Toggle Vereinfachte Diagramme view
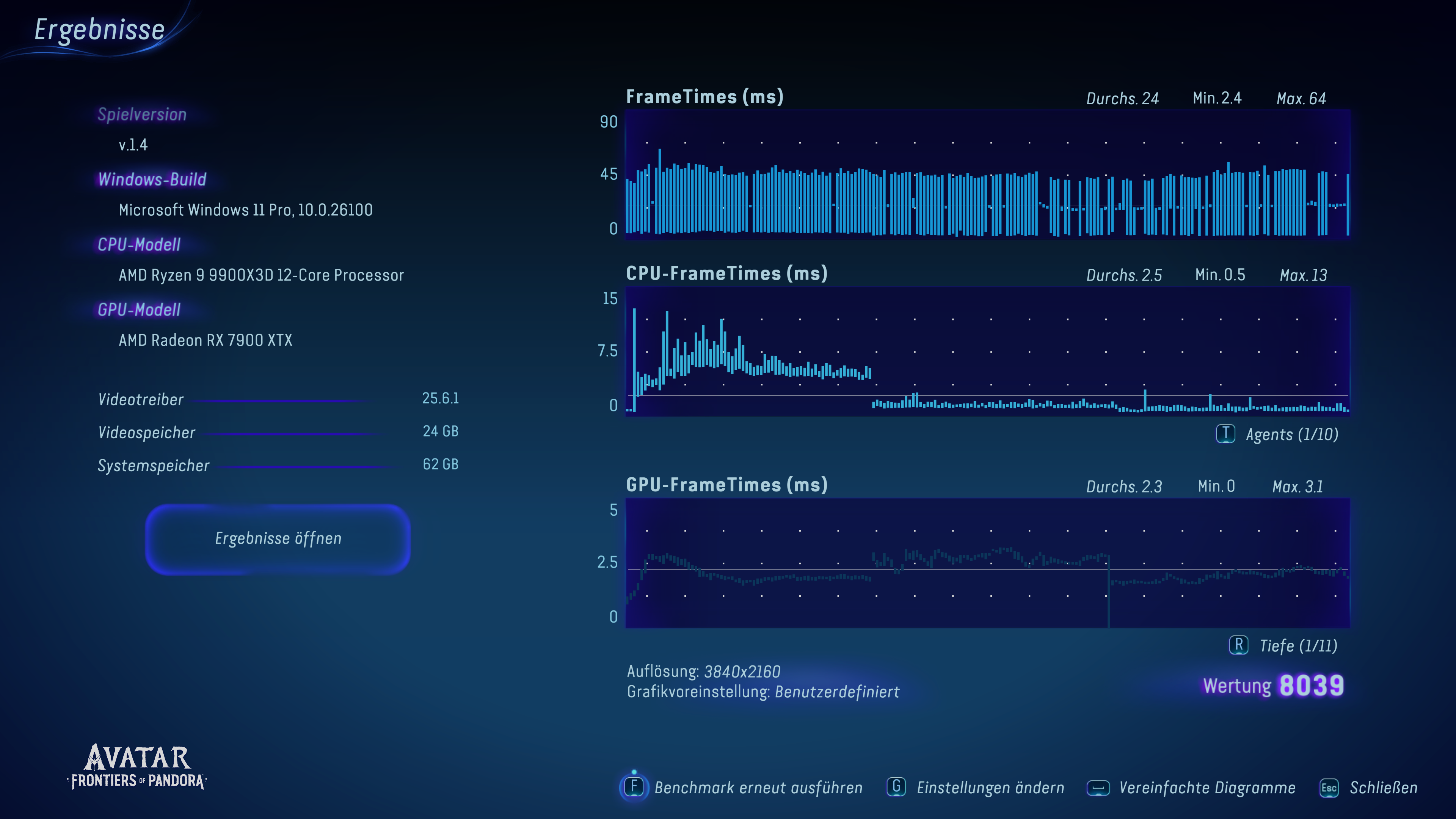 pos(1207,788)
